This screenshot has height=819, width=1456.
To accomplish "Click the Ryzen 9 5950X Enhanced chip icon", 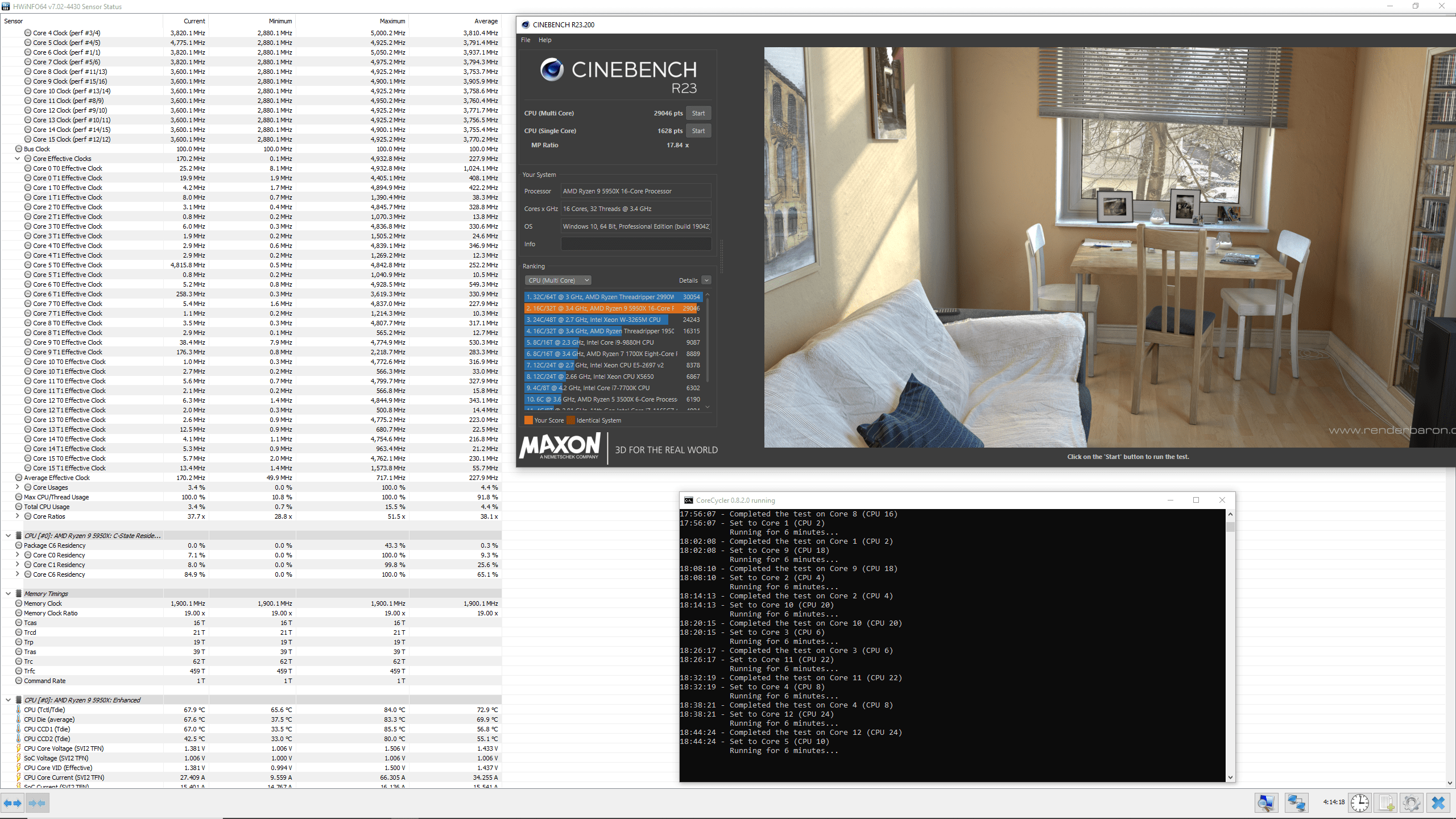I will click(19, 700).
